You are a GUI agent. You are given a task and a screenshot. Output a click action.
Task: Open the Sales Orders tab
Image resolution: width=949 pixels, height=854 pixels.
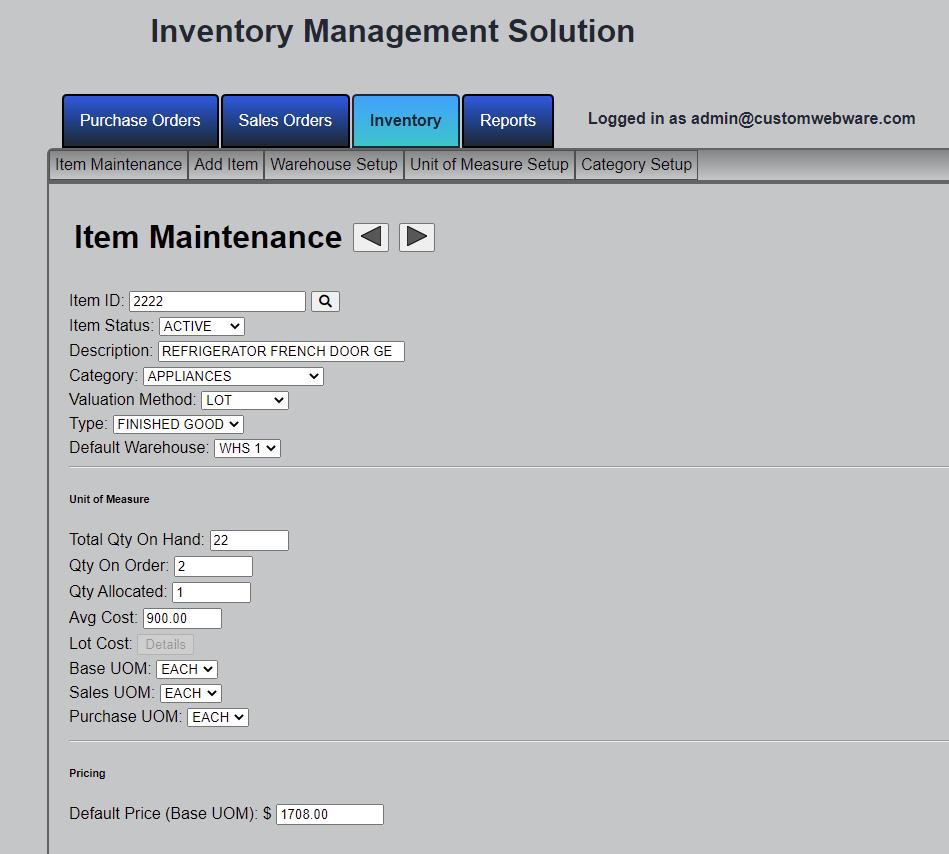click(285, 120)
